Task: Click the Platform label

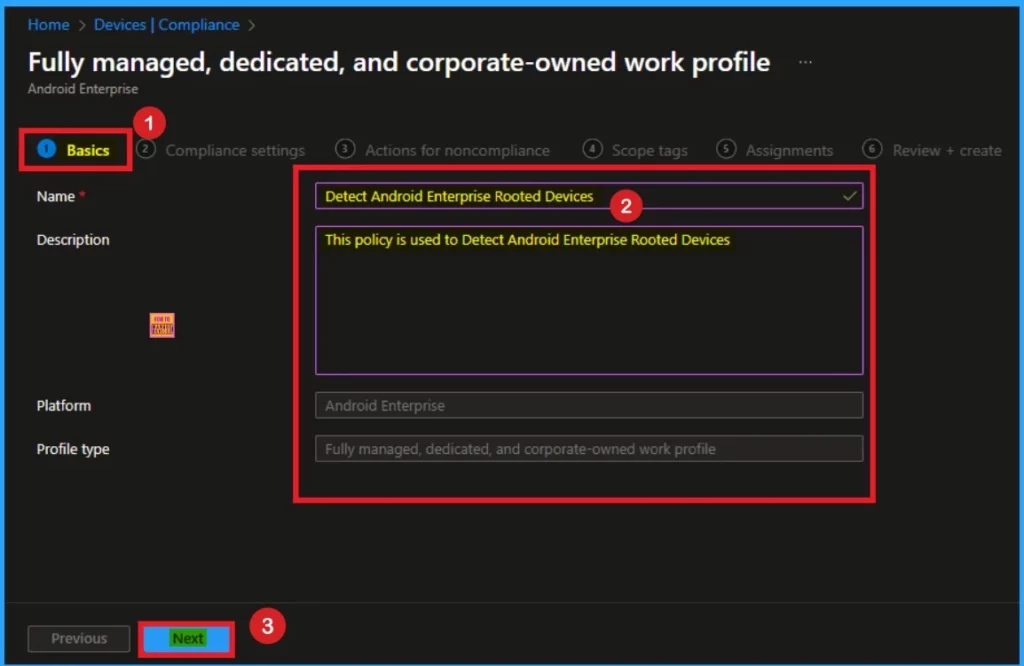Action: (64, 405)
